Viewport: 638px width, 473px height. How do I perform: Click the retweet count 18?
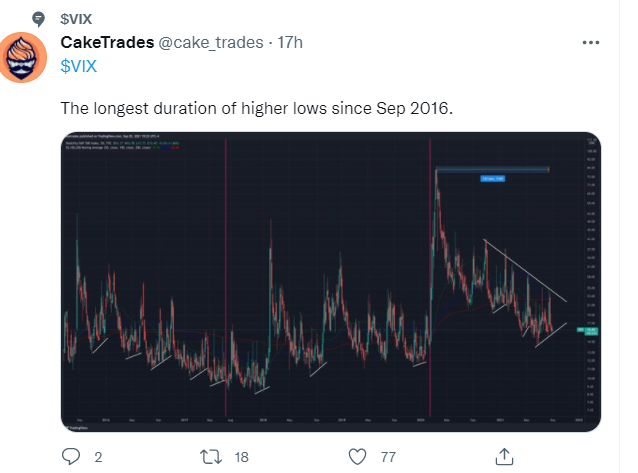(x=241, y=457)
